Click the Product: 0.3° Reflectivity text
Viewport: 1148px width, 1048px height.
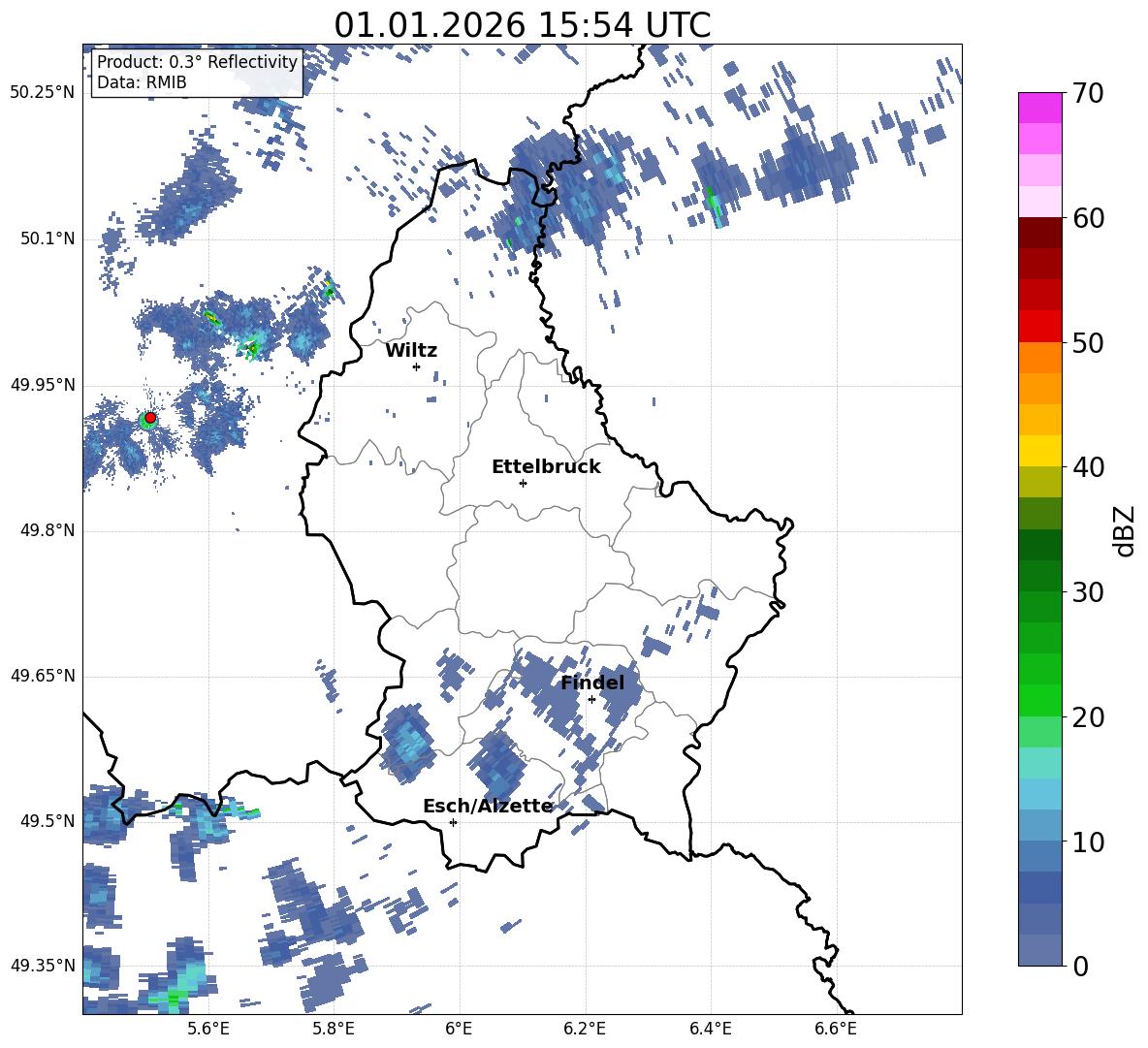(x=198, y=61)
